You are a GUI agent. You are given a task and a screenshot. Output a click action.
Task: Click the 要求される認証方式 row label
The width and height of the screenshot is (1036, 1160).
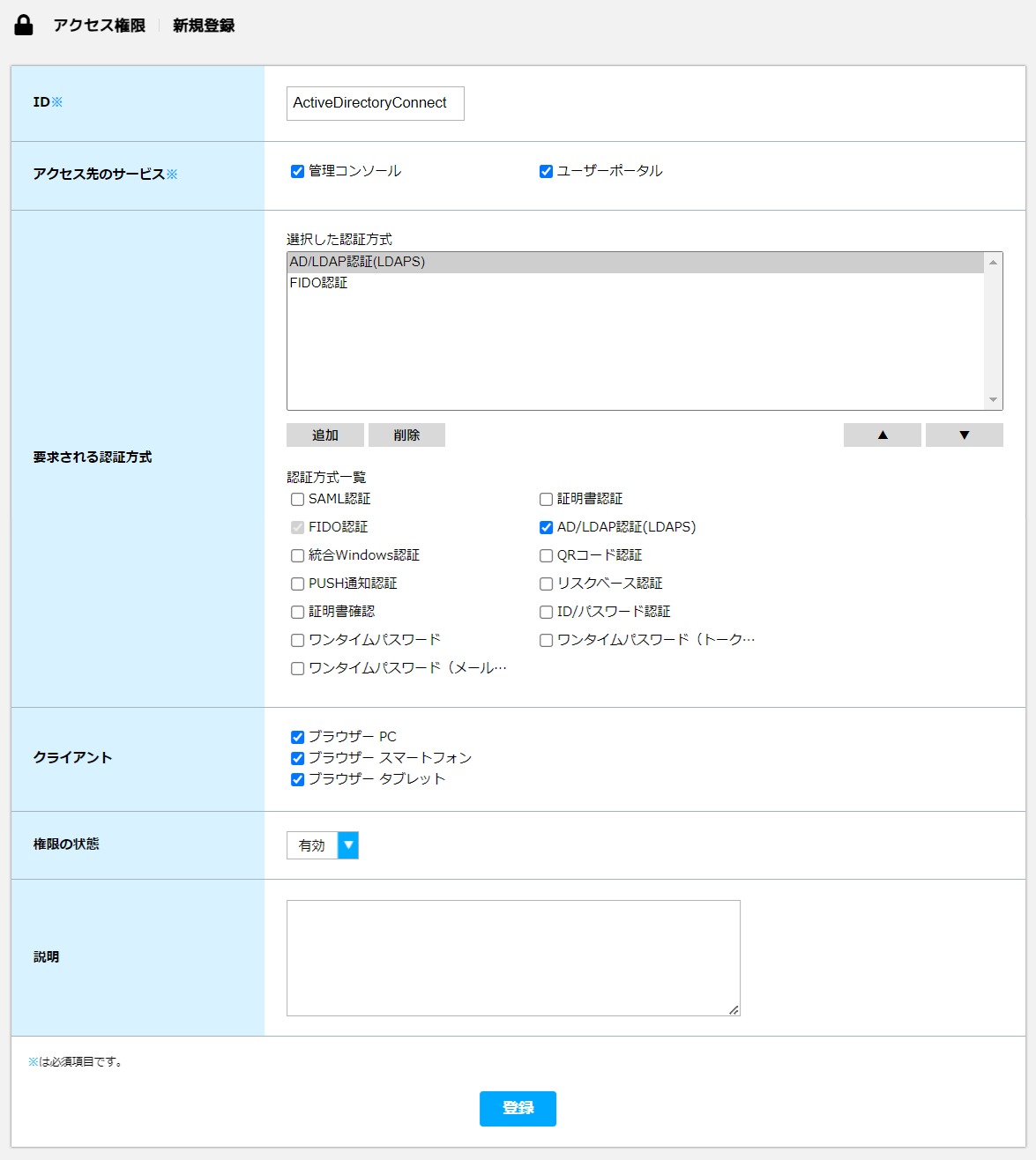[x=93, y=457]
